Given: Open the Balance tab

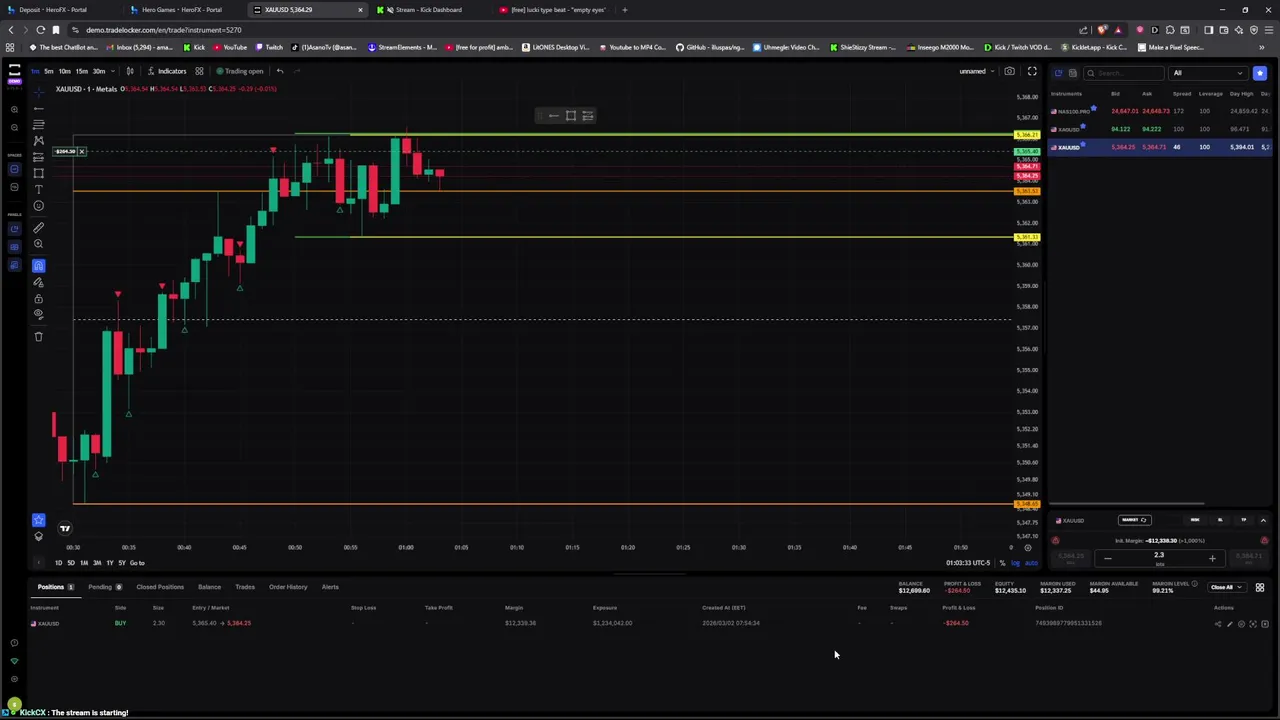Looking at the screenshot, I should [x=209, y=587].
